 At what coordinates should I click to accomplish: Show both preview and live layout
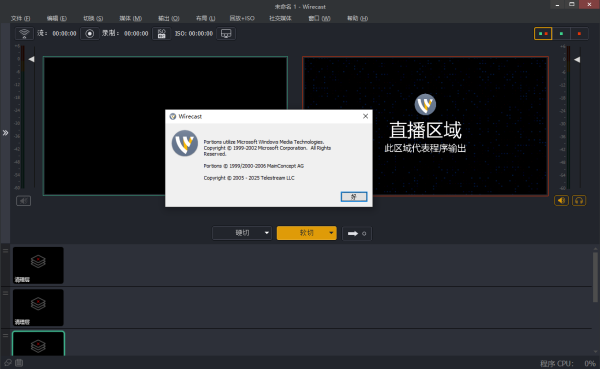click(543, 34)
